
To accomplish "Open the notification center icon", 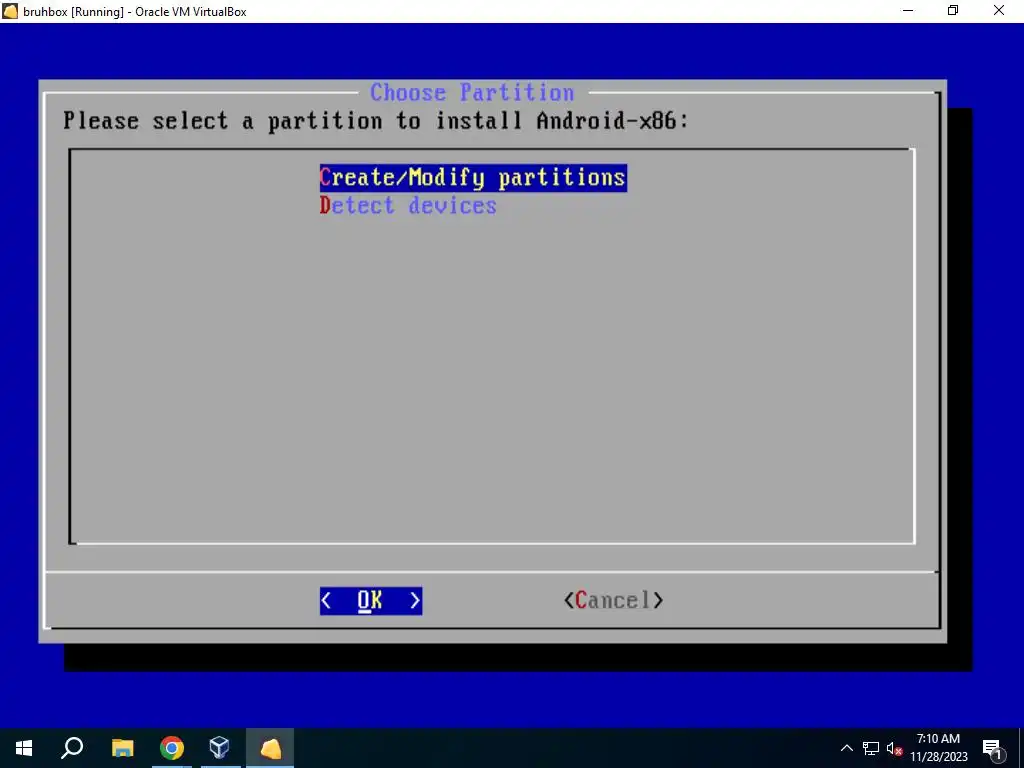I will tap(993, 748).
